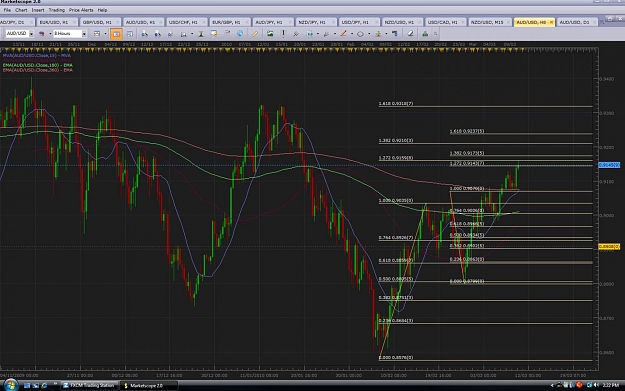Click the picture snapshot icon
The width and height of the screenshot is (625, 391).
270,33
